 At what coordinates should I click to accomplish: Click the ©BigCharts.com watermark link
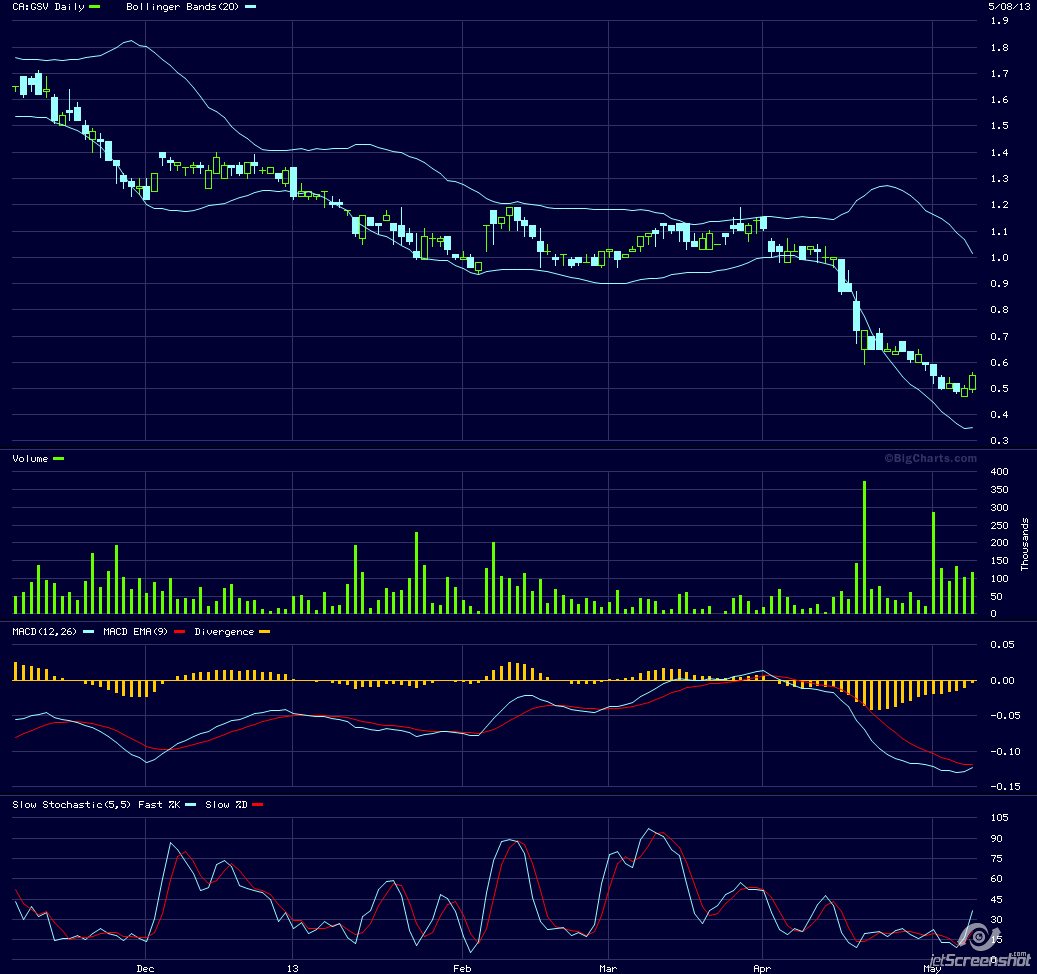[929, 458]
